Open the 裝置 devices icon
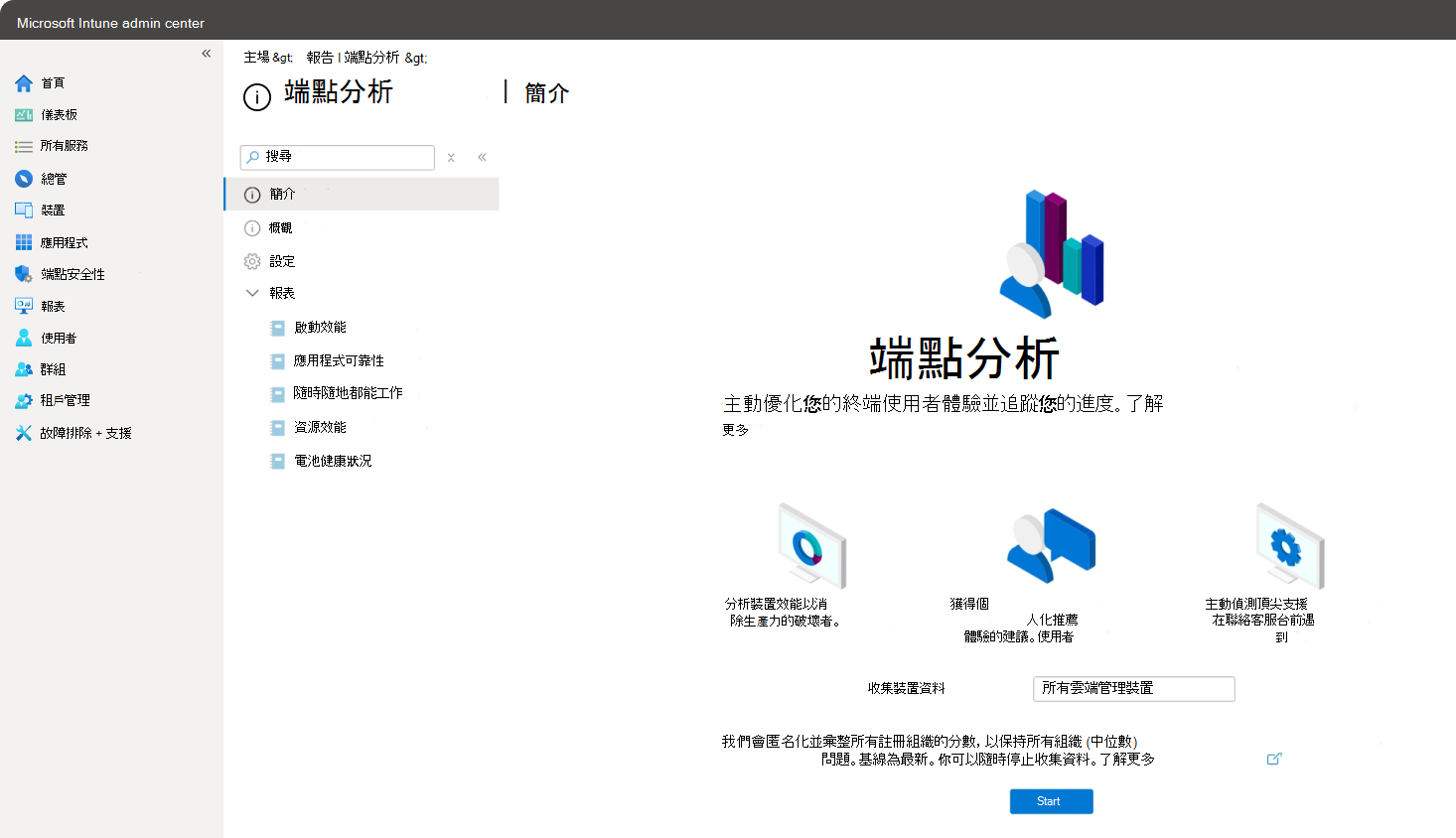This screenshot has width=1456, height=838. (24, 210)
